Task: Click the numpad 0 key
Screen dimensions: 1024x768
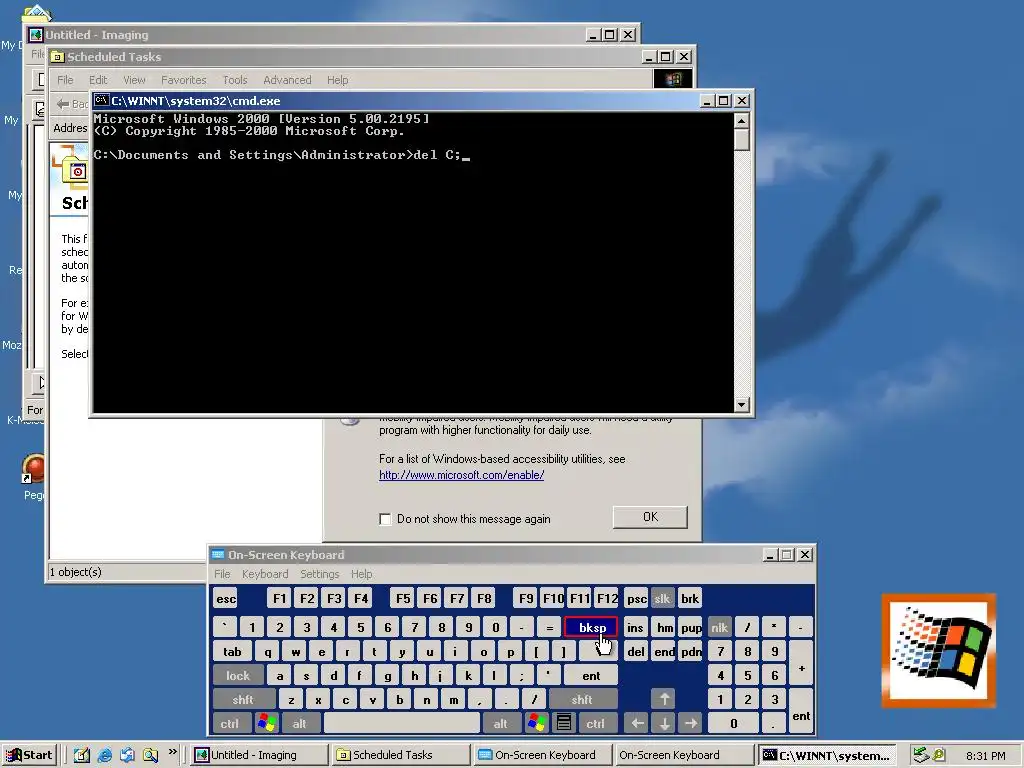Action: tap(733, 724)
